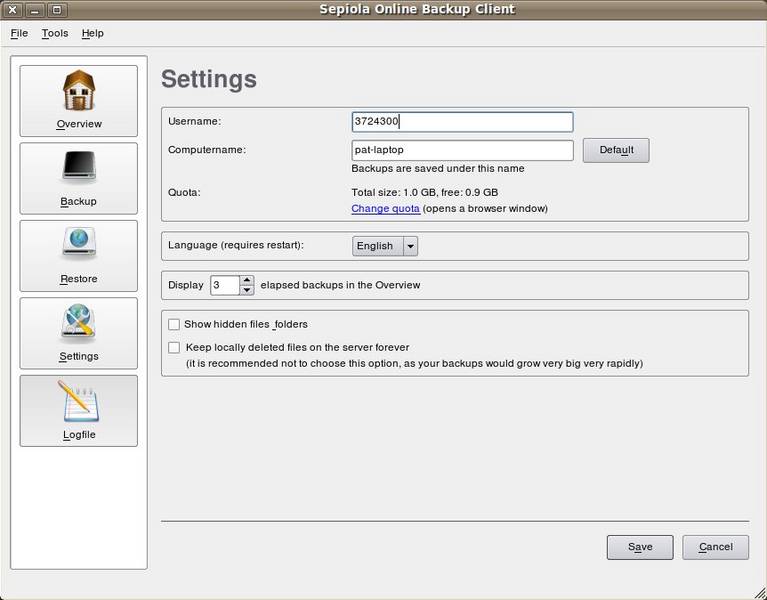Viewport: 767px width, 600px height.
Task: Increase elapsed backups count with up arrow
Action: 247,280
